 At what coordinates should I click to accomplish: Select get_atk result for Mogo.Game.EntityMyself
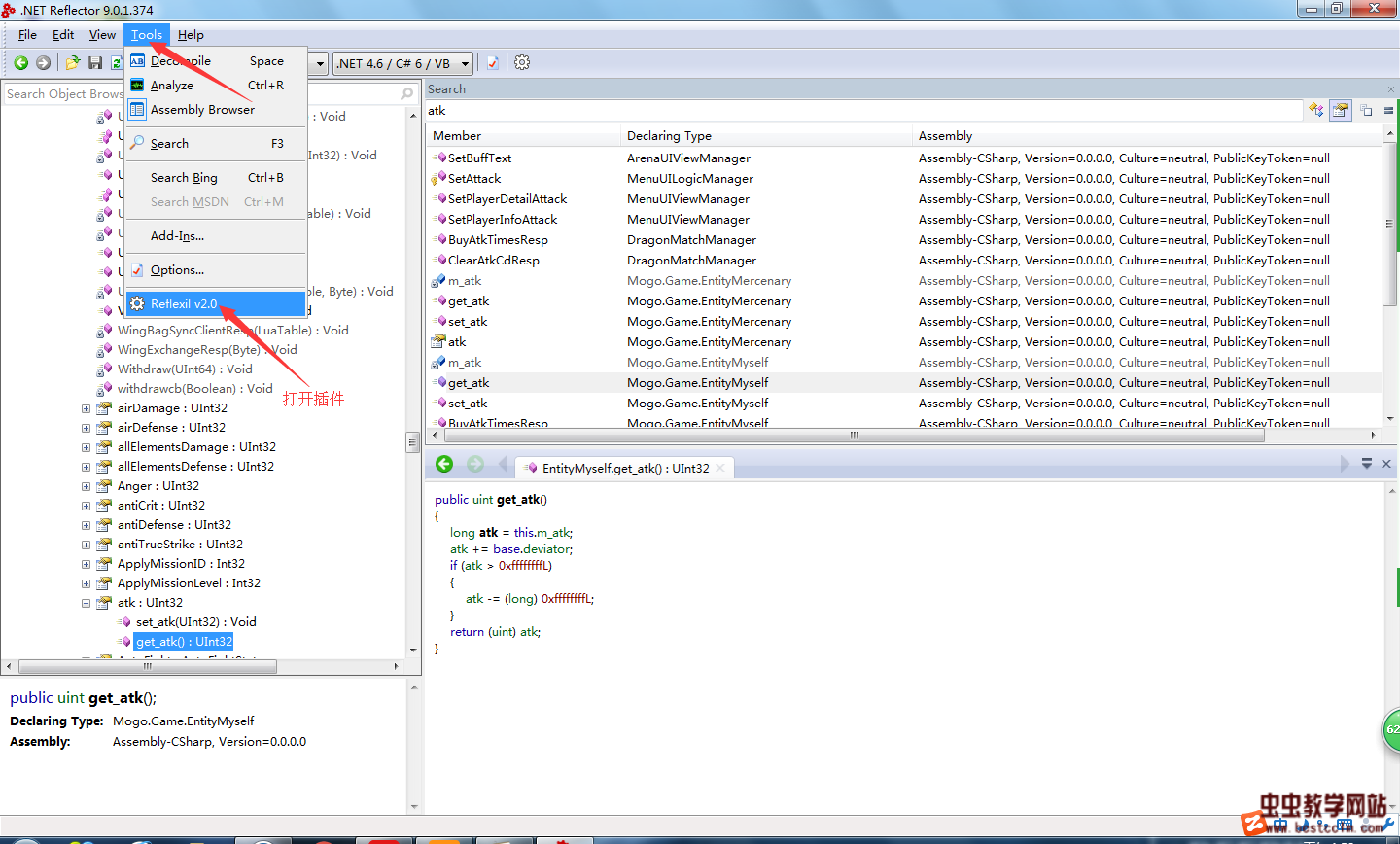[x=904, y=383]
